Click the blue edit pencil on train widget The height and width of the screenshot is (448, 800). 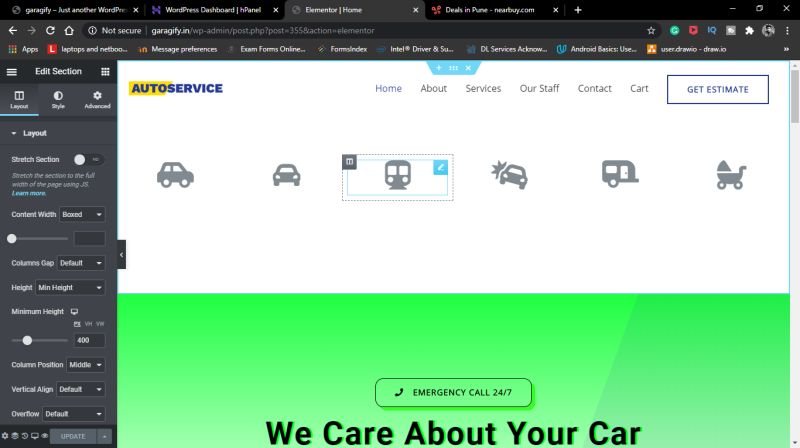point(440,167)
